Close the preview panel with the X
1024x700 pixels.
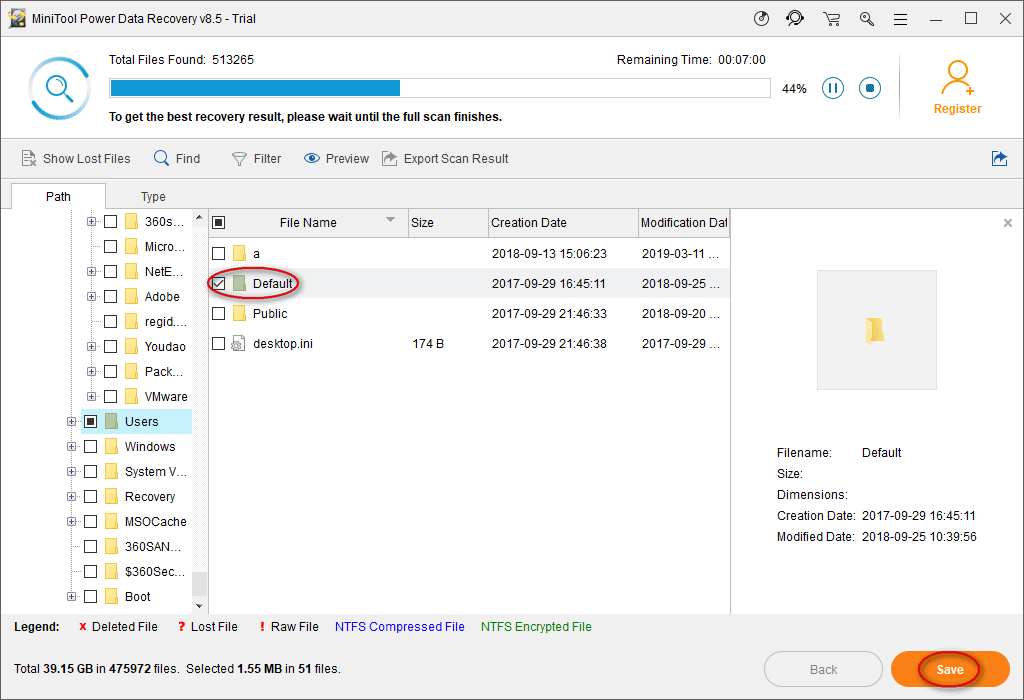point(1008,223)
